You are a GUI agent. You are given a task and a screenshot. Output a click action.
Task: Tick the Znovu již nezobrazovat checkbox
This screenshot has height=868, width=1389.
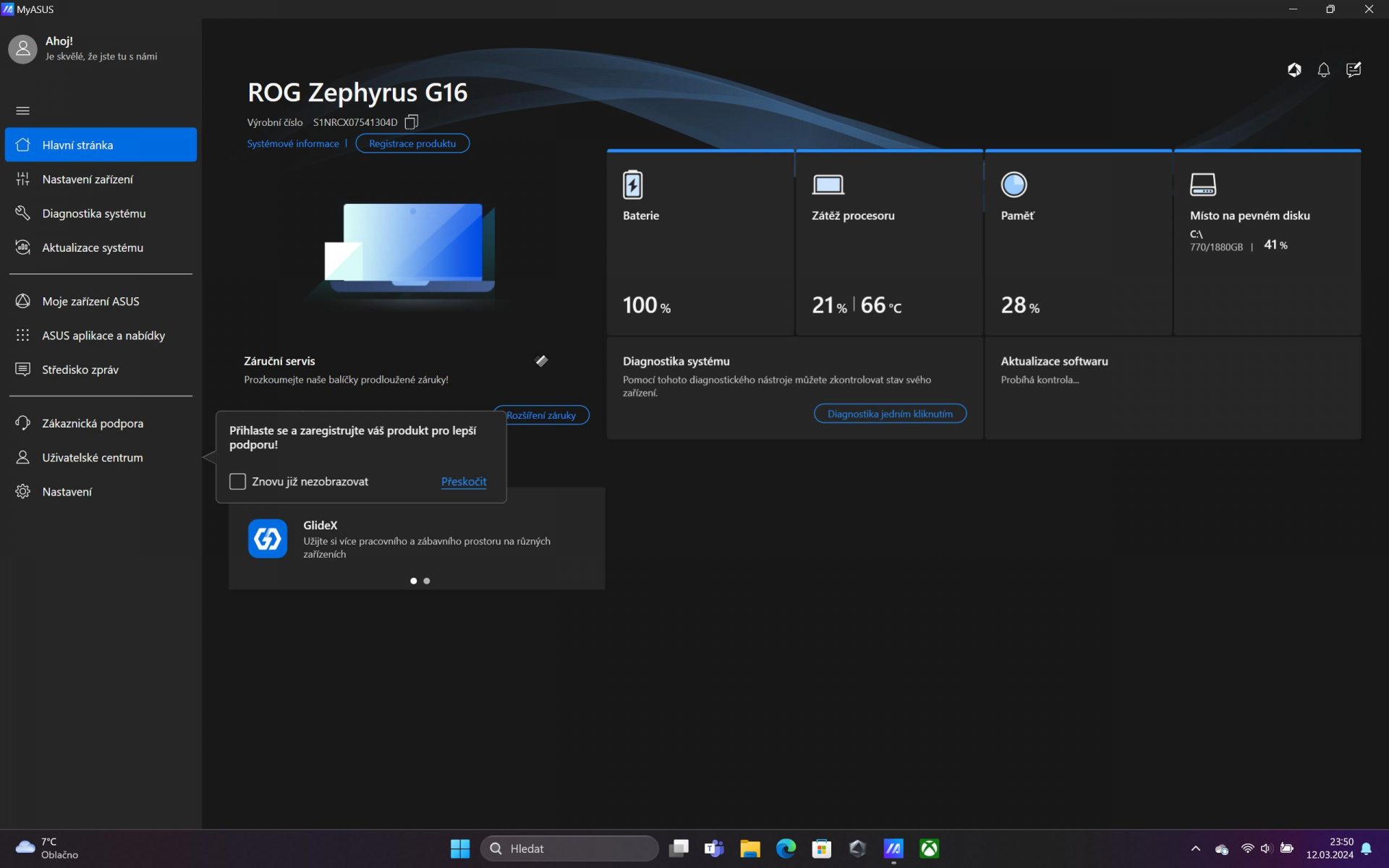coord(237,482)
